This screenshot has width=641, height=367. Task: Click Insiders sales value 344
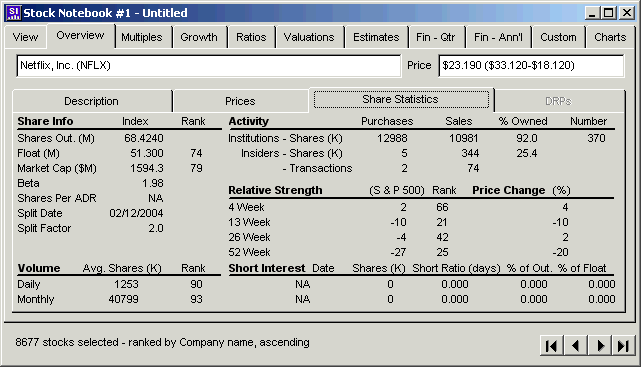coord(470,154)
